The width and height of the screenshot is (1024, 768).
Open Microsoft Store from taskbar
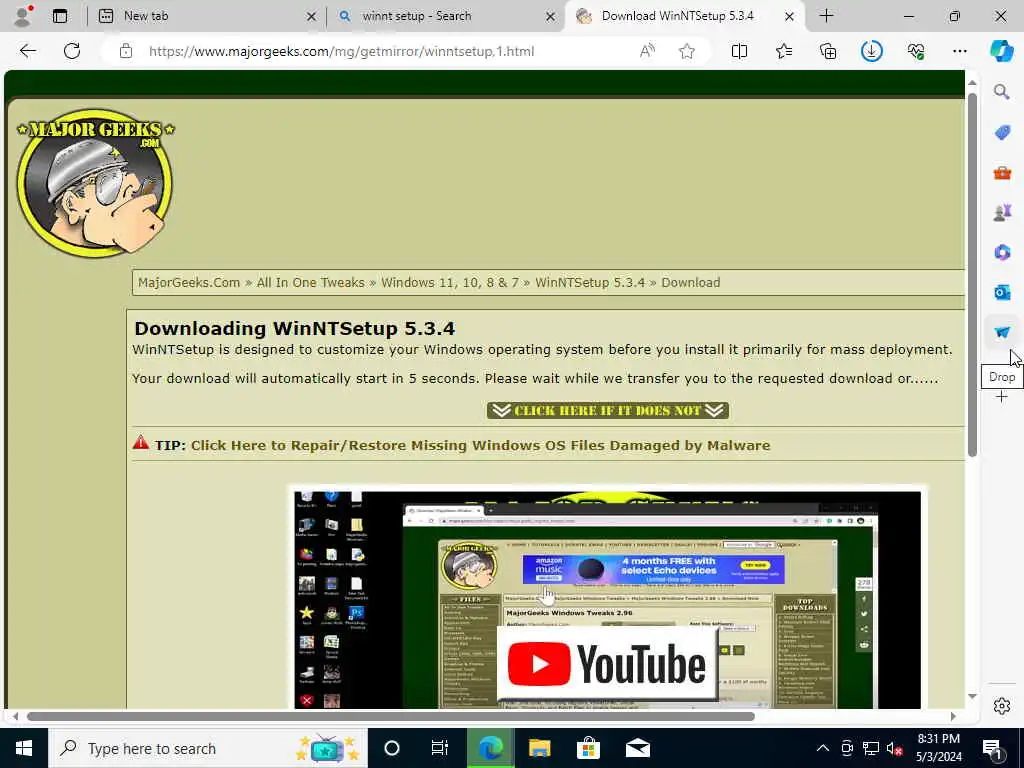[588, 748]
